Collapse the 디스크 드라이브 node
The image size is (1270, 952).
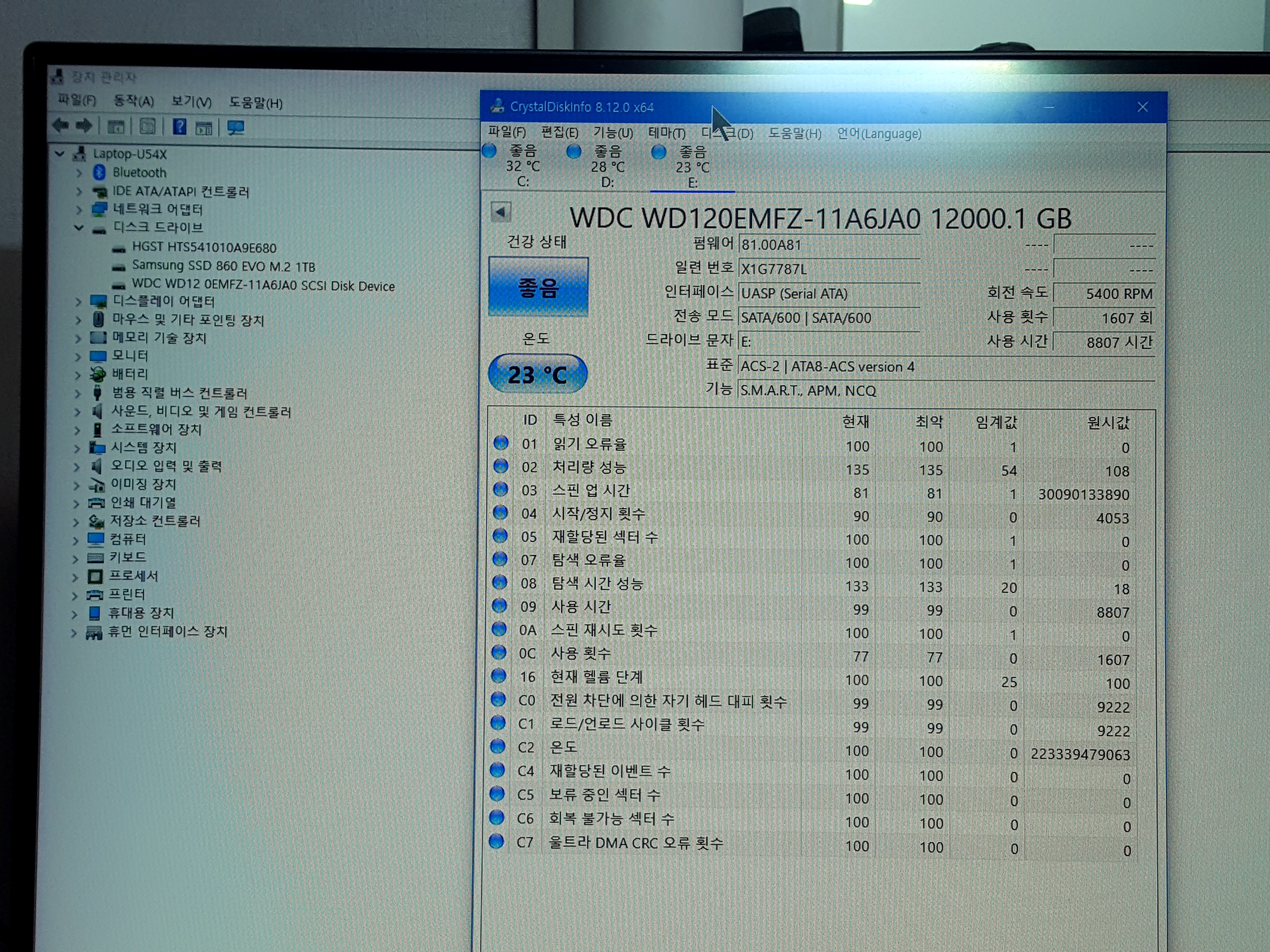tap(79, 228)
